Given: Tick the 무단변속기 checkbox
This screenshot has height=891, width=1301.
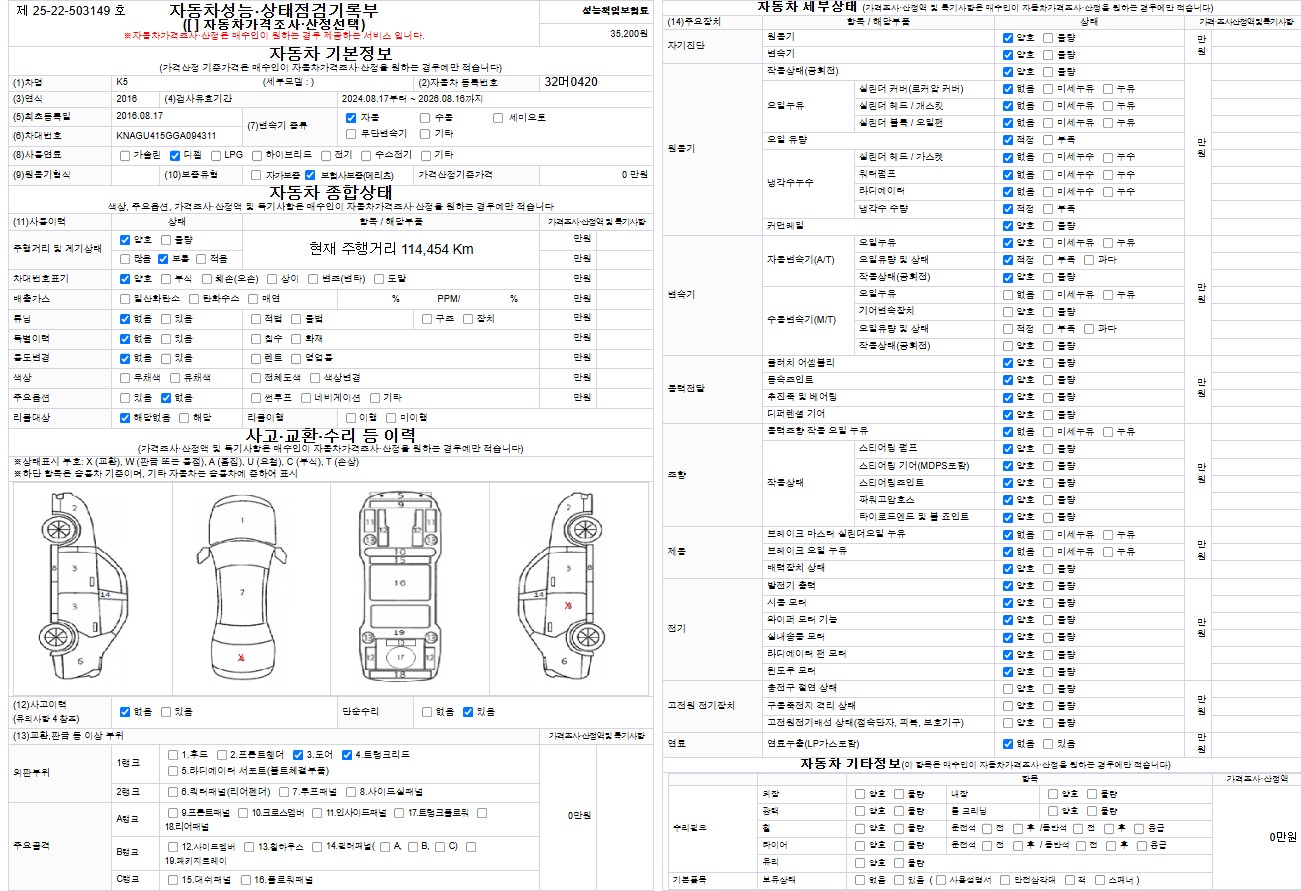Looking at the screenshot, I should point(351,133).
